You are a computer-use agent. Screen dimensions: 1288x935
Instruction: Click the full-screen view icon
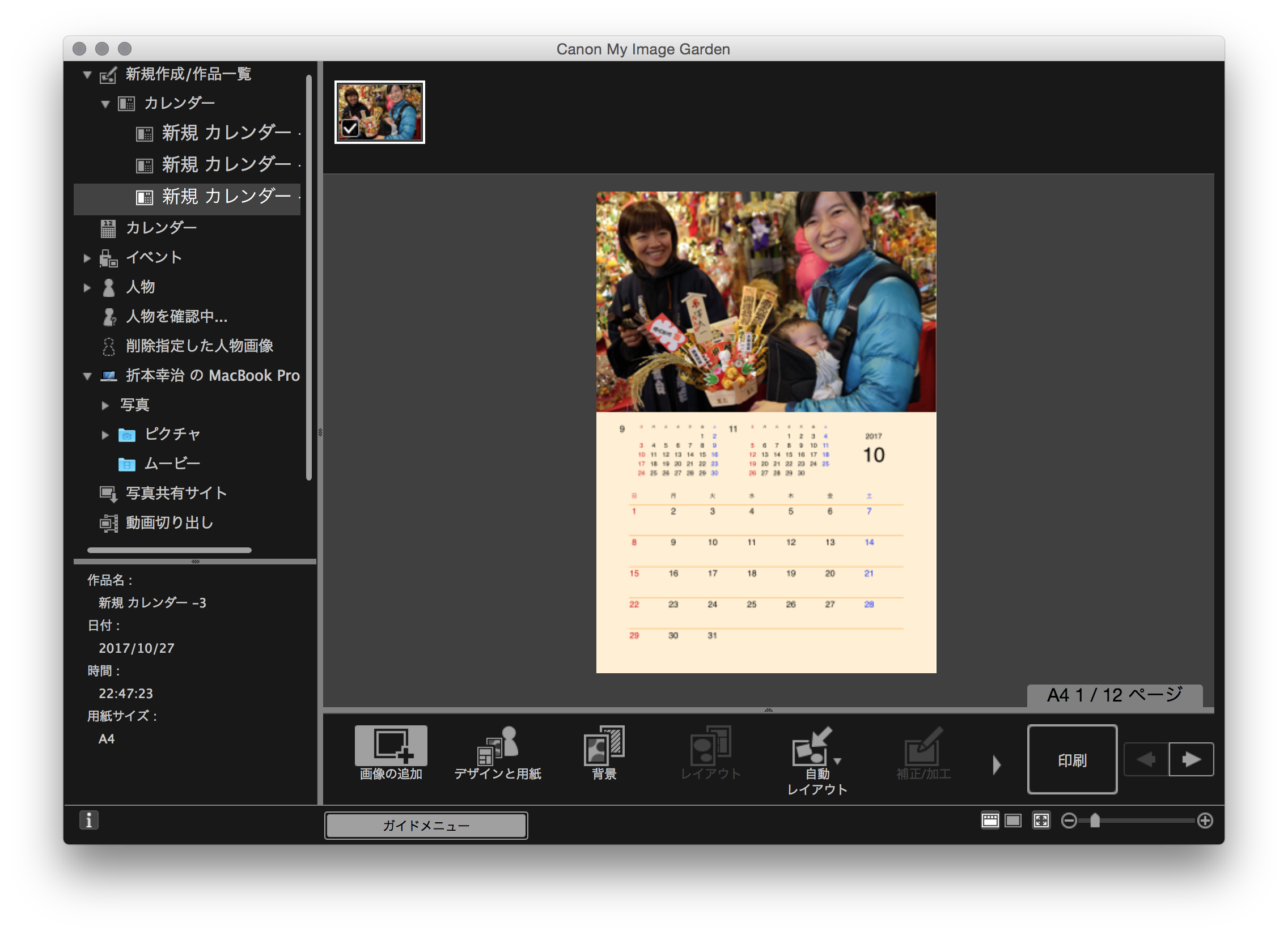point(1041,821)
